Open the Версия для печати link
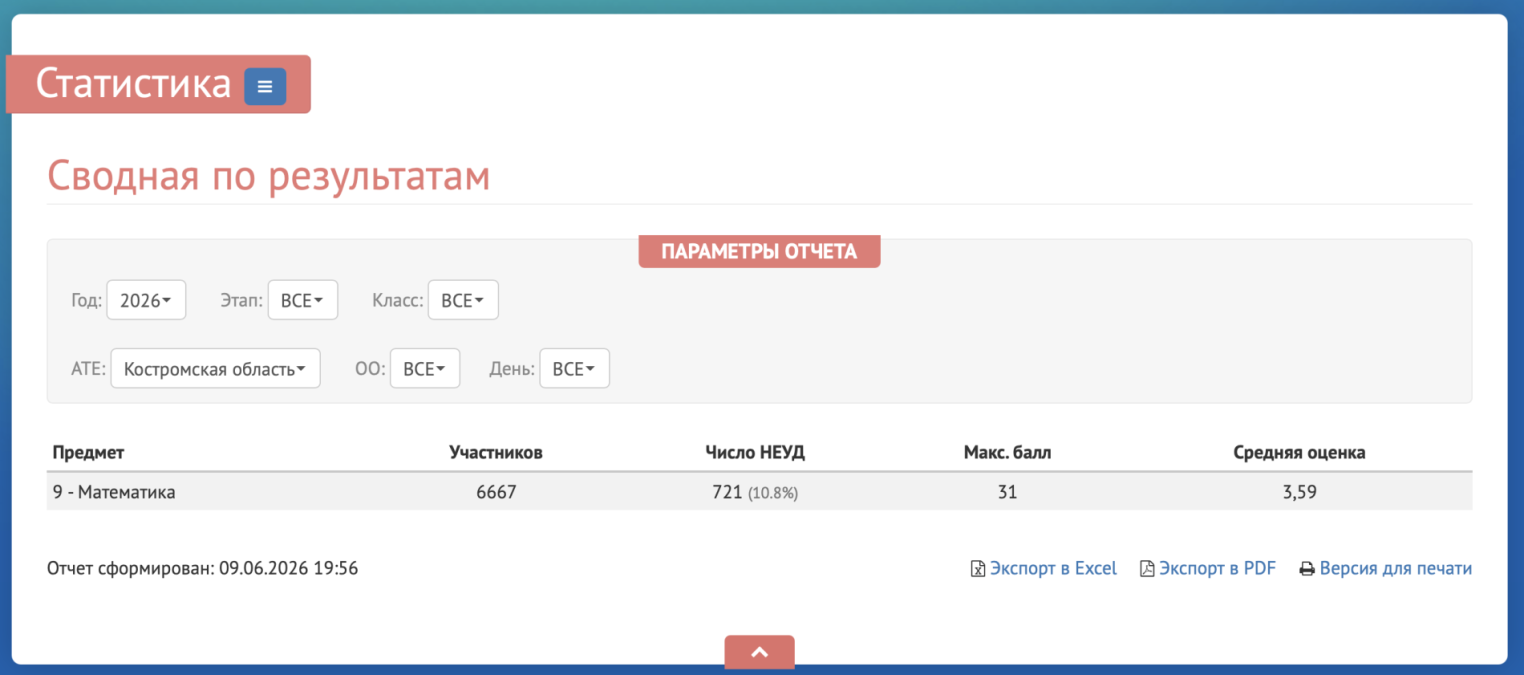1524x675 pixels. tap(1396, 569)
